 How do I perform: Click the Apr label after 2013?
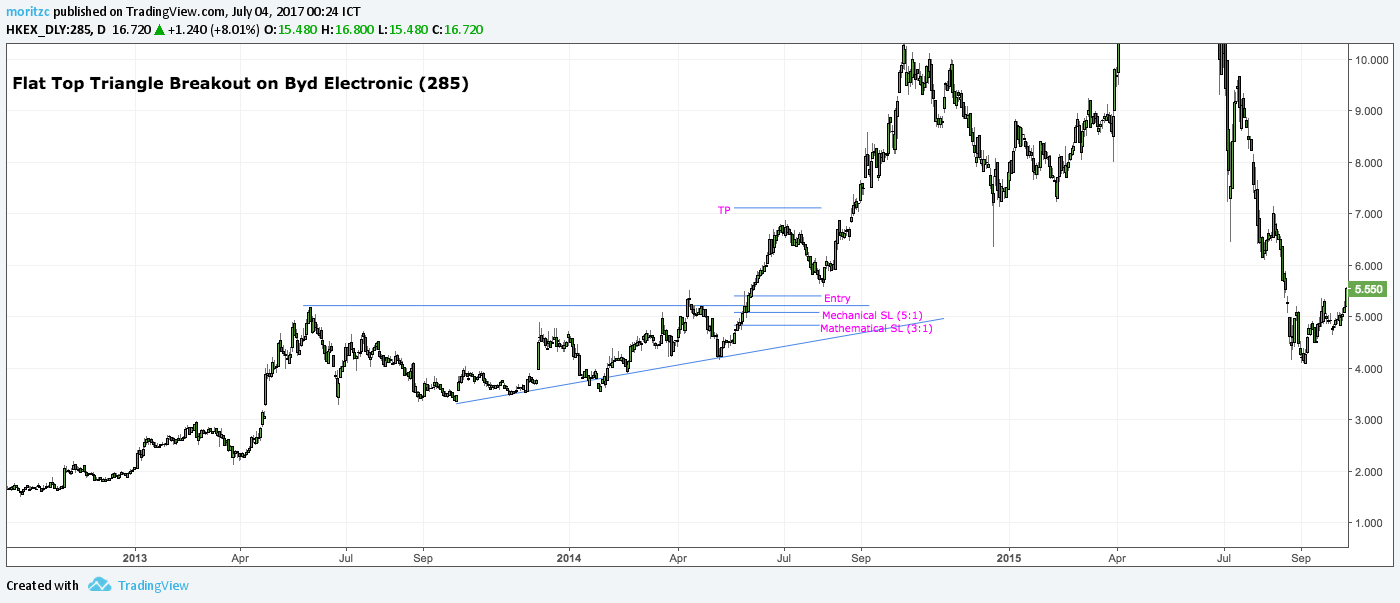pyautogui.click(x=240, y=557)
